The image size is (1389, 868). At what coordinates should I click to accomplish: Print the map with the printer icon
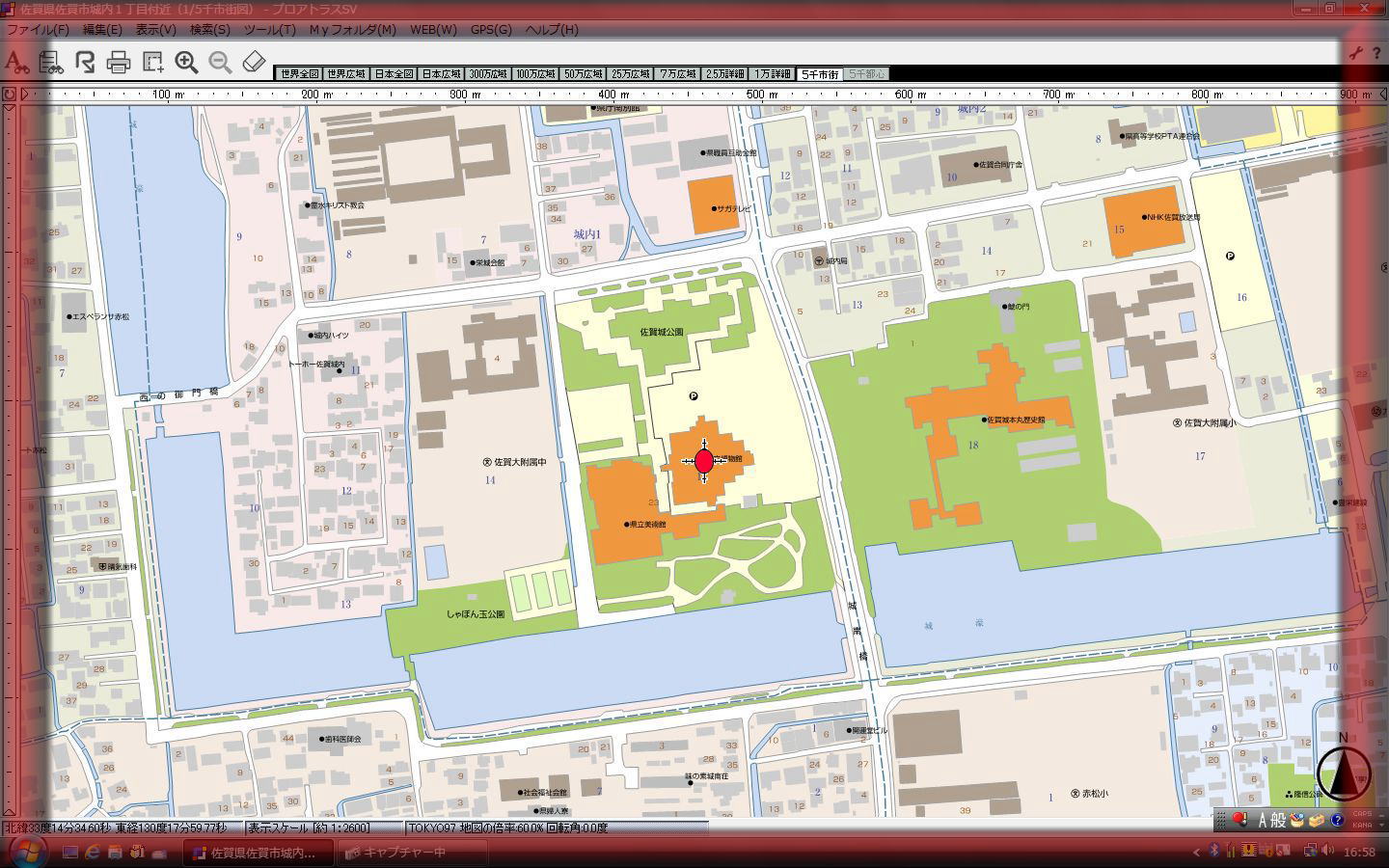click(x=119, y=64)
